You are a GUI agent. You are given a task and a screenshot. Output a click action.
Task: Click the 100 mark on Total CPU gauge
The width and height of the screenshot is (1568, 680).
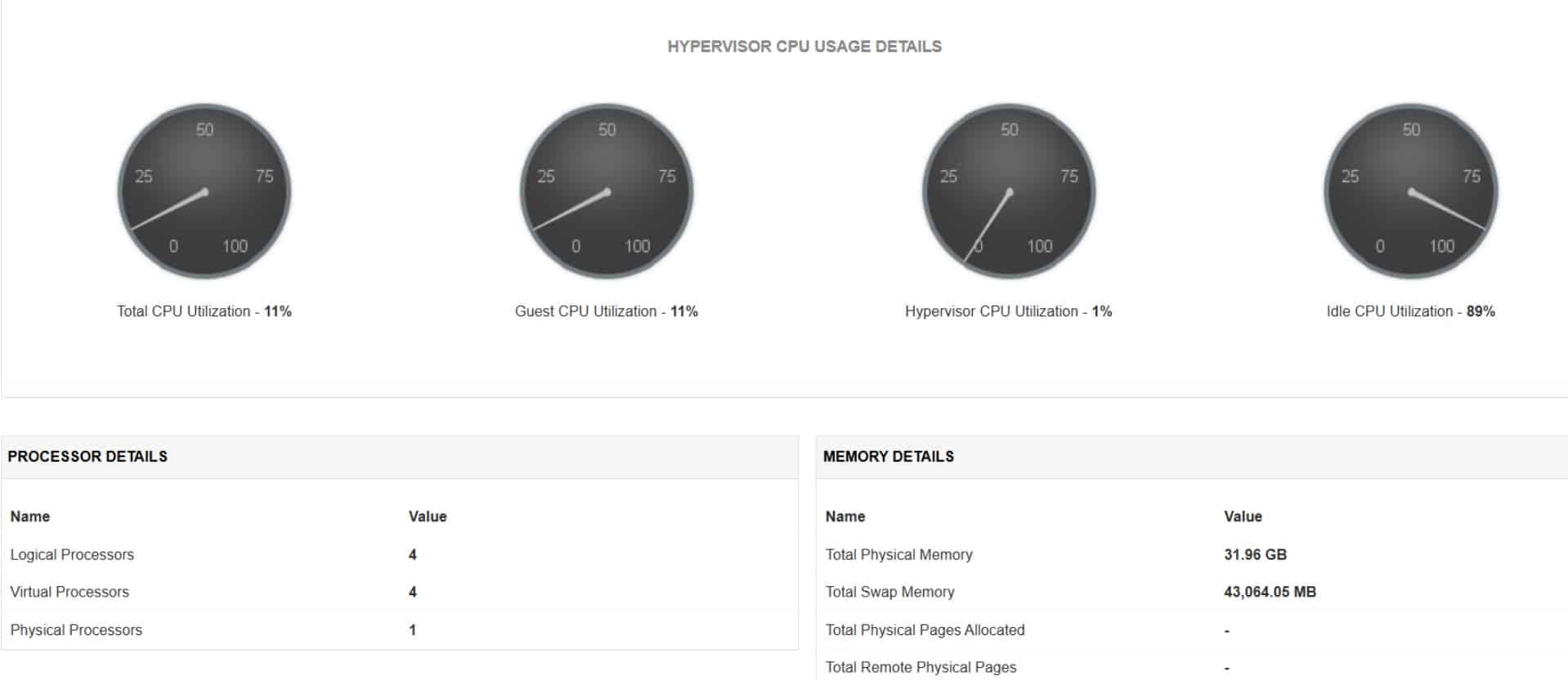(x=235, y=244)
